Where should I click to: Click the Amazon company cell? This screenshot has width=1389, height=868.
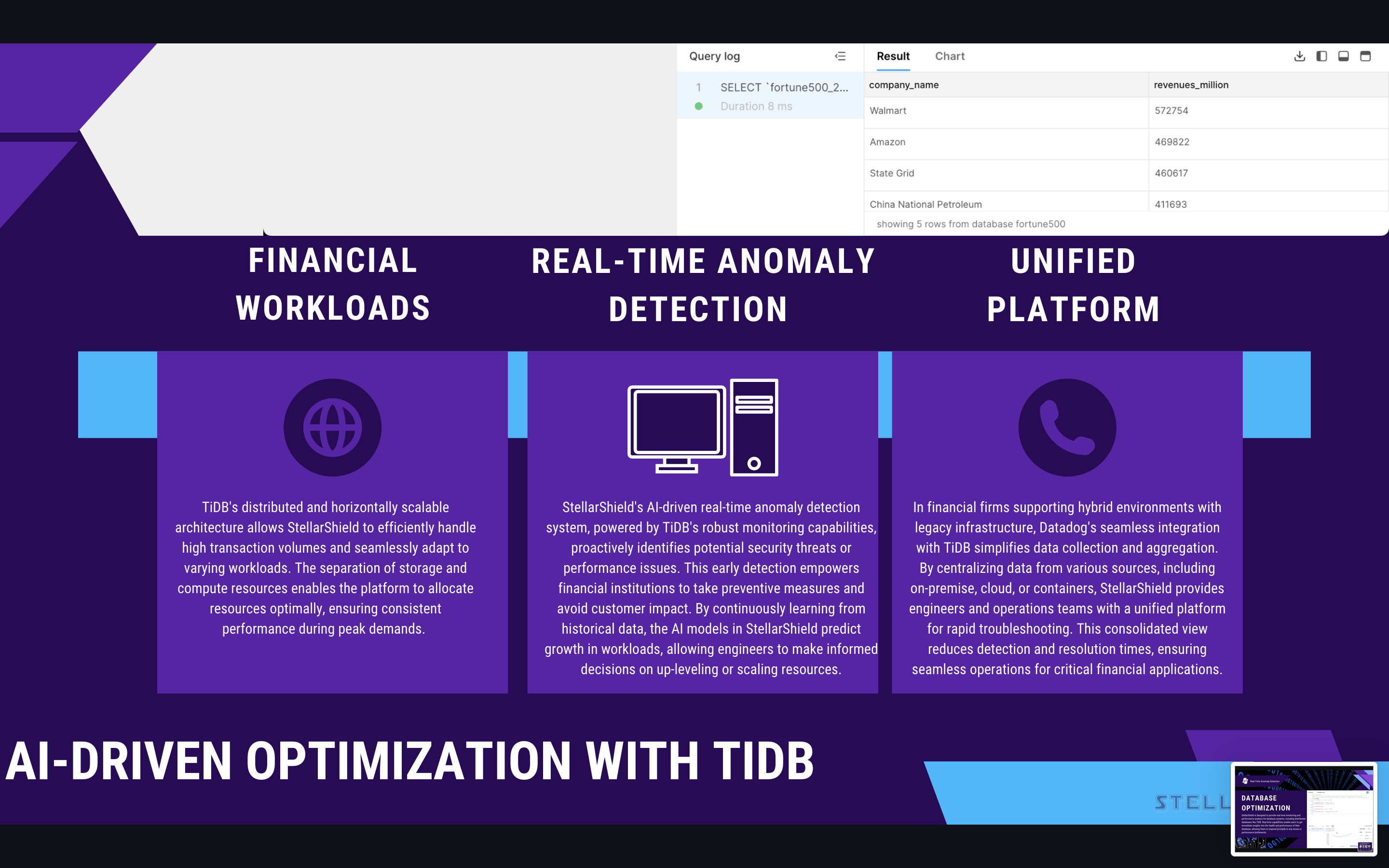pos(887,142)
